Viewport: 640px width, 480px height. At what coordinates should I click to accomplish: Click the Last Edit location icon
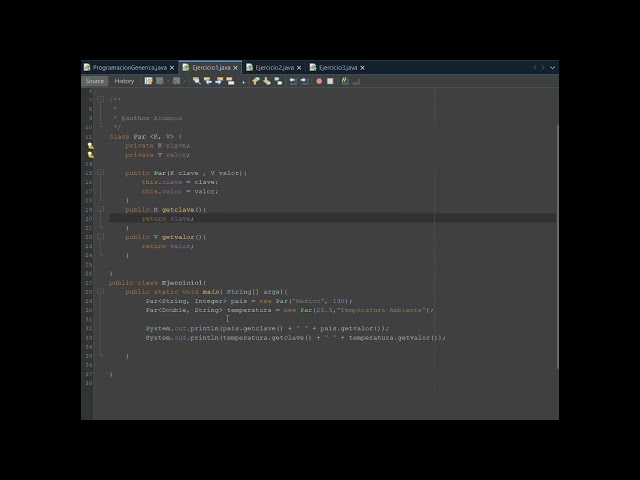[x=149, y=81]
